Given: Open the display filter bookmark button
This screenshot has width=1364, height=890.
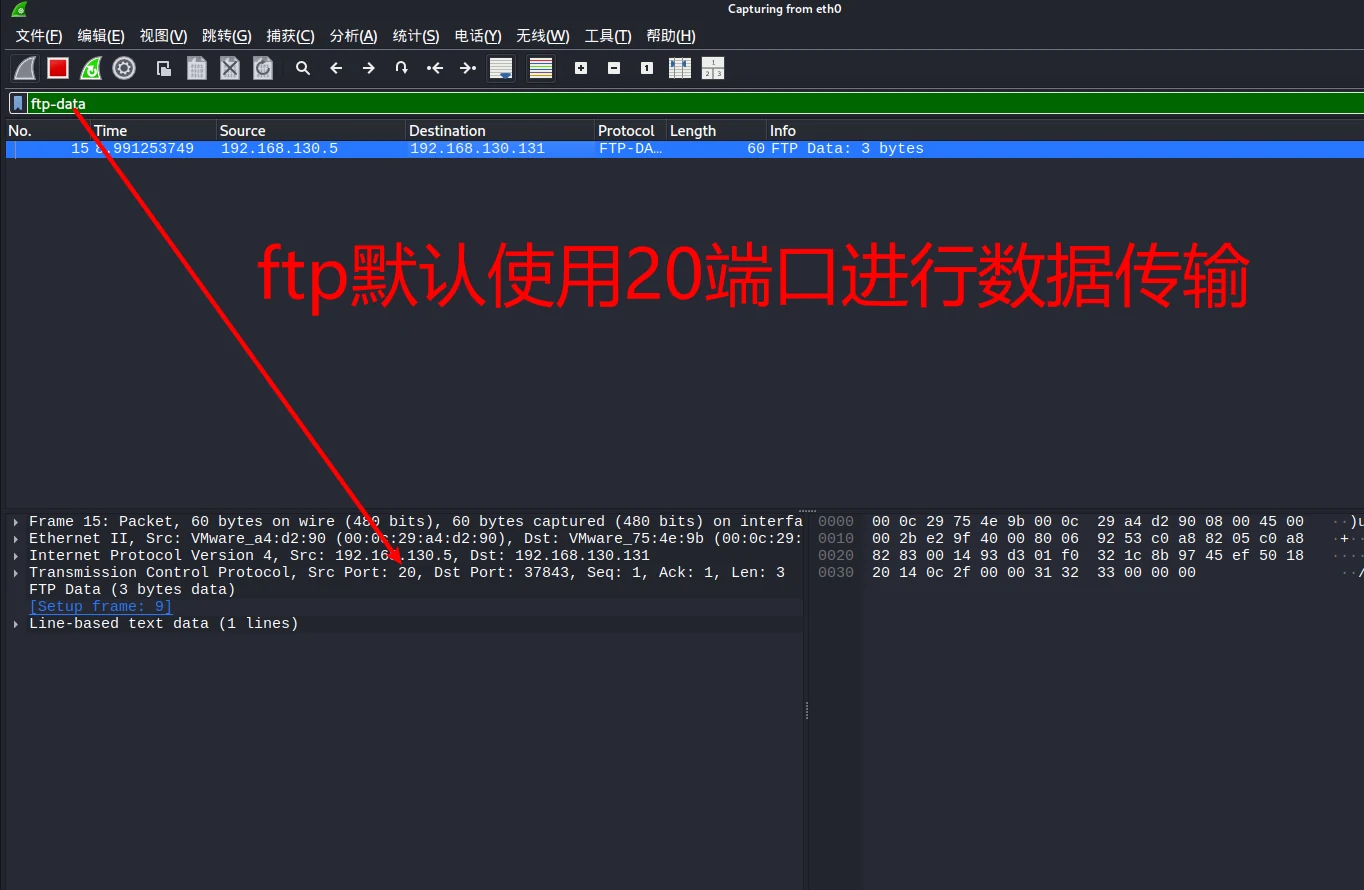Looking at the screenshot, I should click(x=18, y=103).
